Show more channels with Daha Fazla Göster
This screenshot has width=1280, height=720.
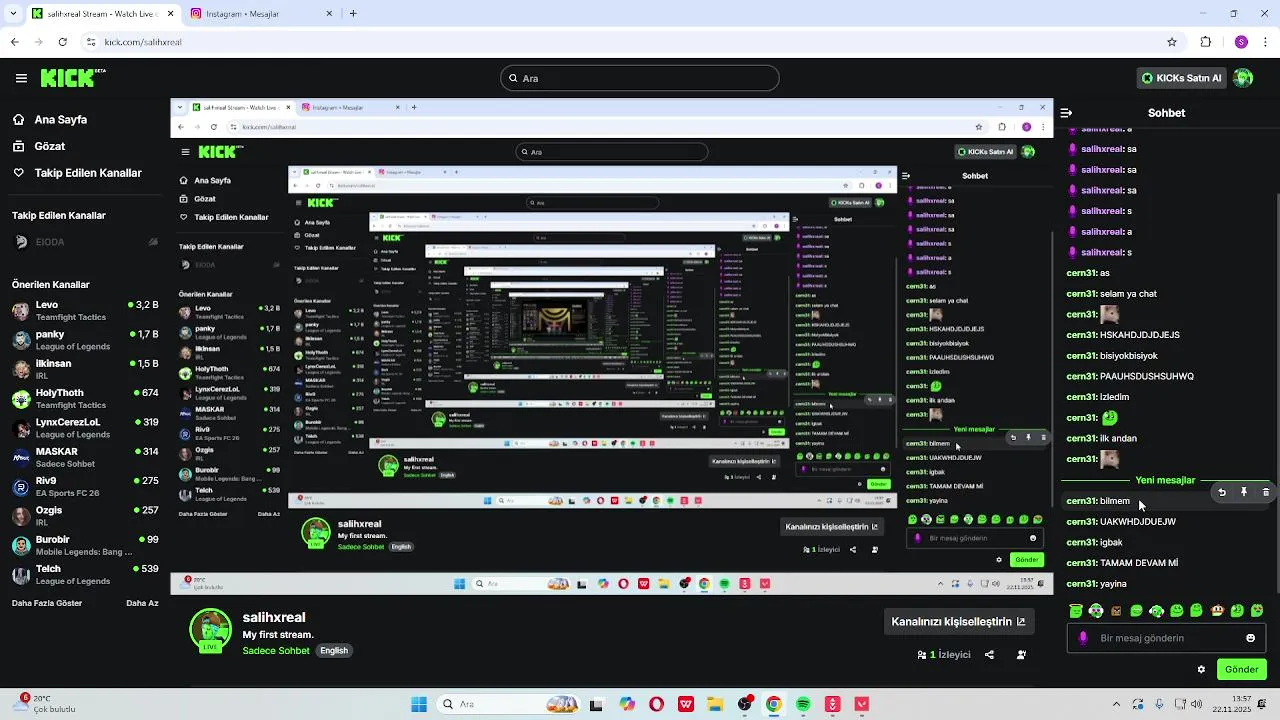48,603
